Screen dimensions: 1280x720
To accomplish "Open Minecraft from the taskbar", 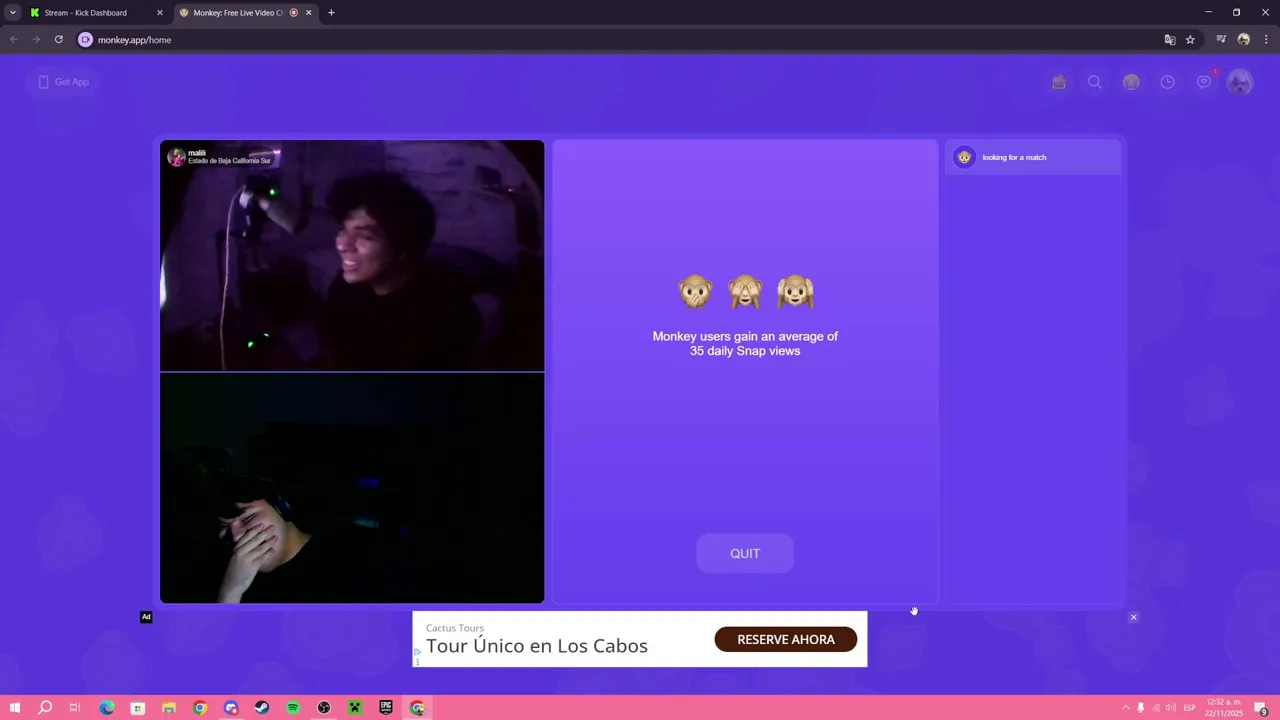I will click(x=355, y=708).
